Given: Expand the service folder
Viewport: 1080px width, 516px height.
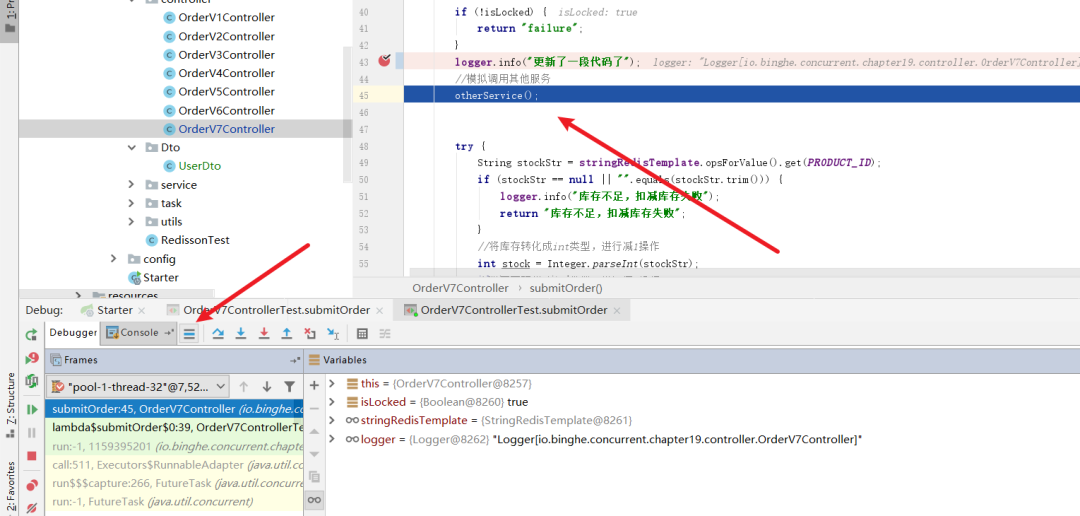Looking at the screenshot, I should pos(132,185).
